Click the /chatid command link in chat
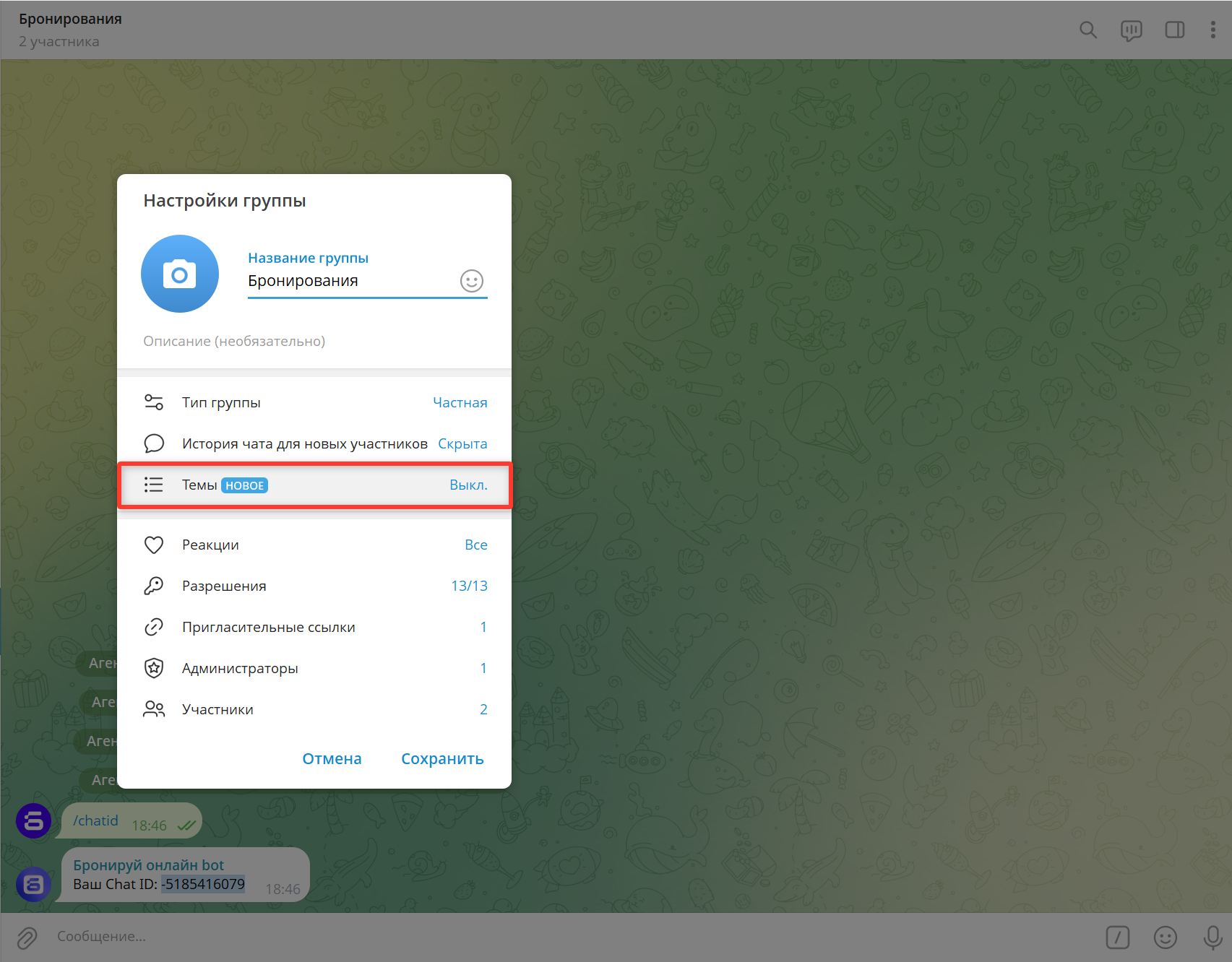This screenshot has height=962, width=1232. pyautogui.click(x=95, y=820)
